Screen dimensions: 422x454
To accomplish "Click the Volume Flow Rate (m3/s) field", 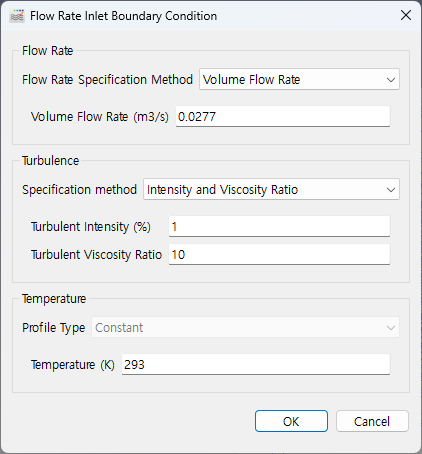I will point(283,116).
